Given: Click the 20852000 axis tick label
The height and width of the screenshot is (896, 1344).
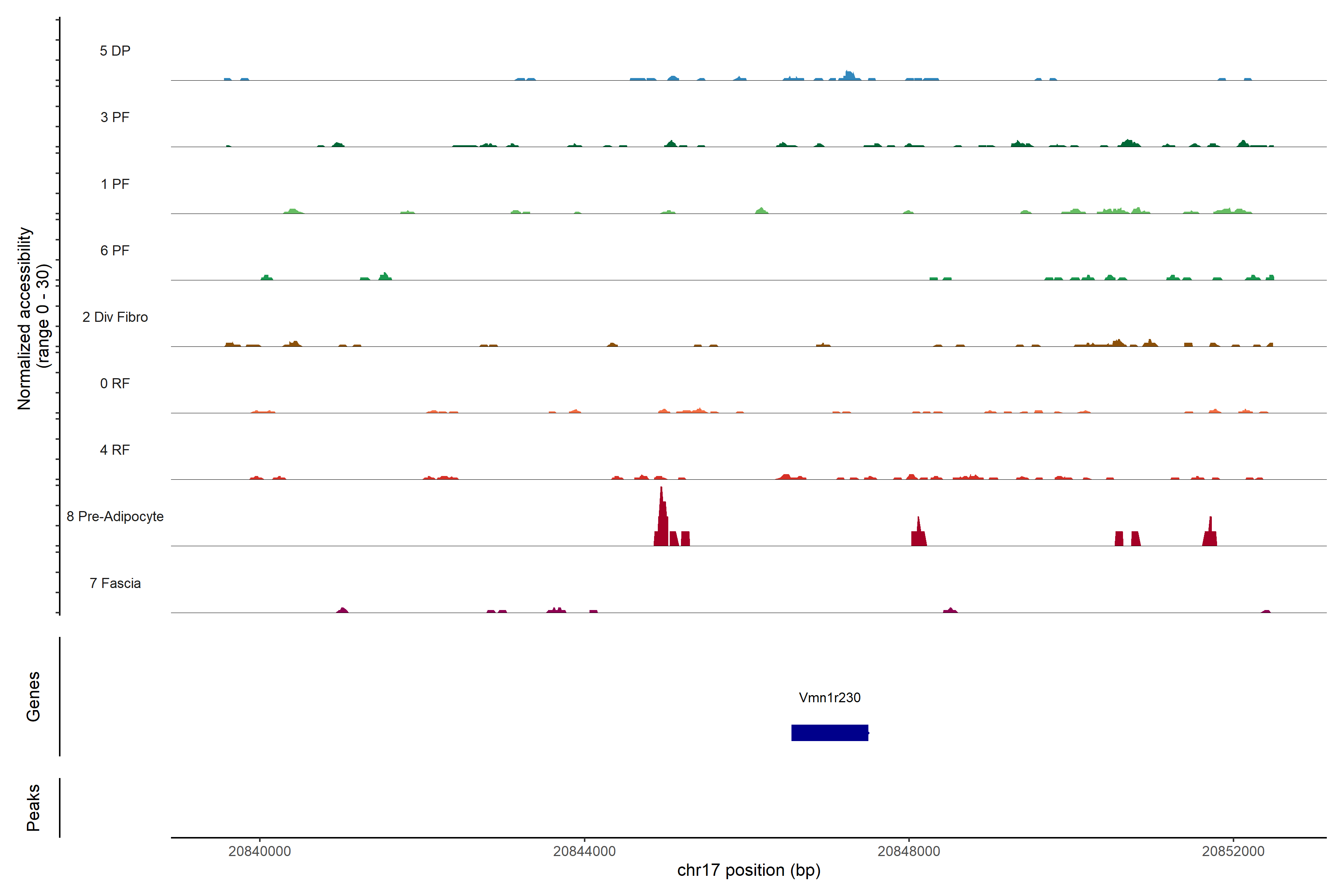Looking at the screenshot, I should 1233,851.
